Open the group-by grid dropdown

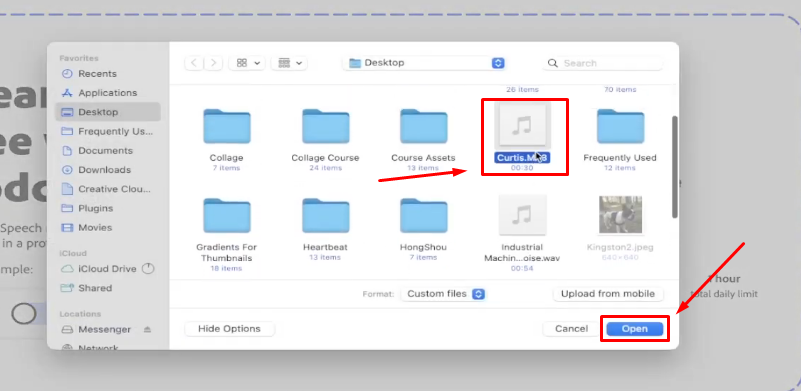point(289,63)
